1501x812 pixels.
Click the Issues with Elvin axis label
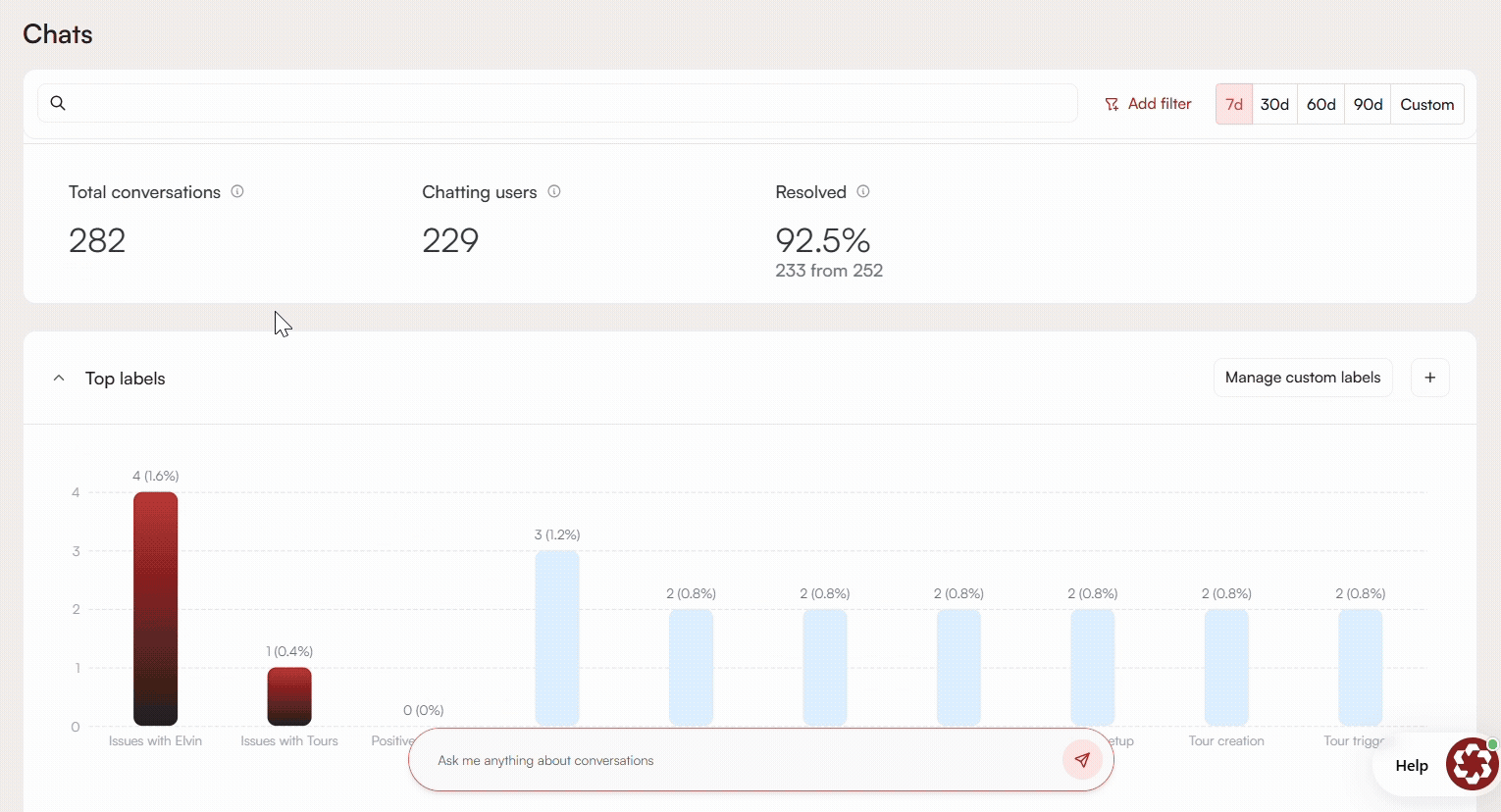click(x=155, y=741)
